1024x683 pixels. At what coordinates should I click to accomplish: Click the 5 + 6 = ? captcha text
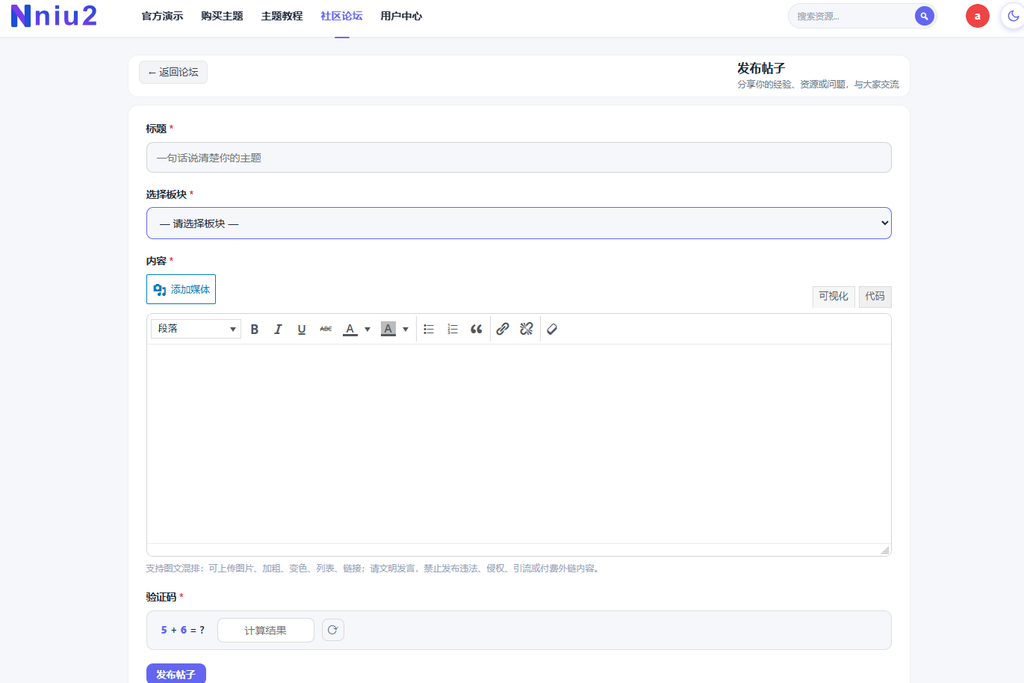[x=183, y=630]
